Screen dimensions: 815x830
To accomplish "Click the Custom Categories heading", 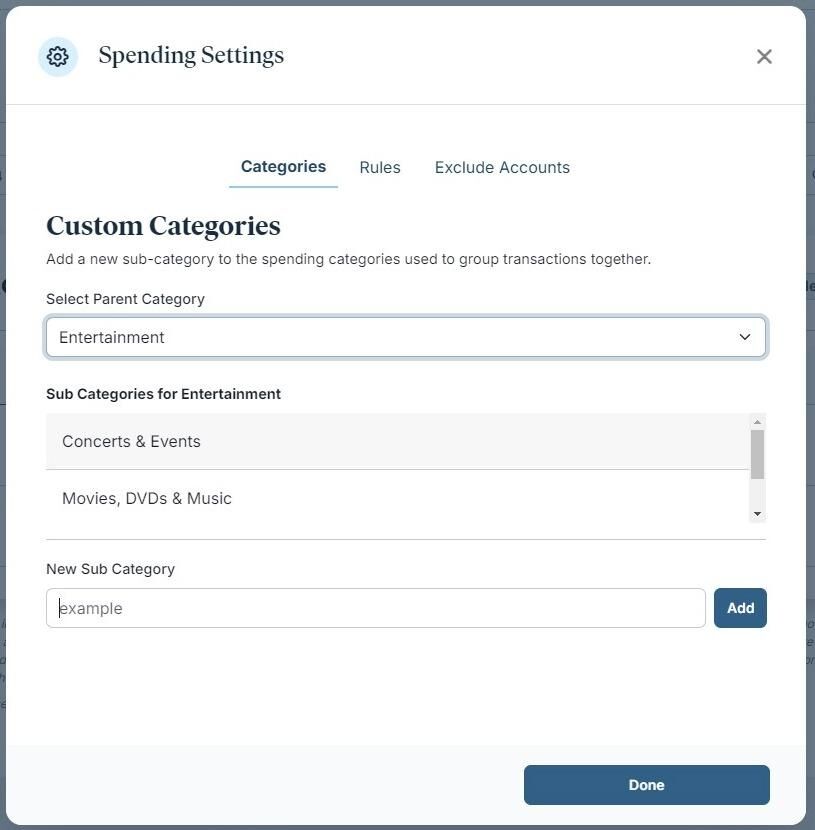I will coord(163,226).
